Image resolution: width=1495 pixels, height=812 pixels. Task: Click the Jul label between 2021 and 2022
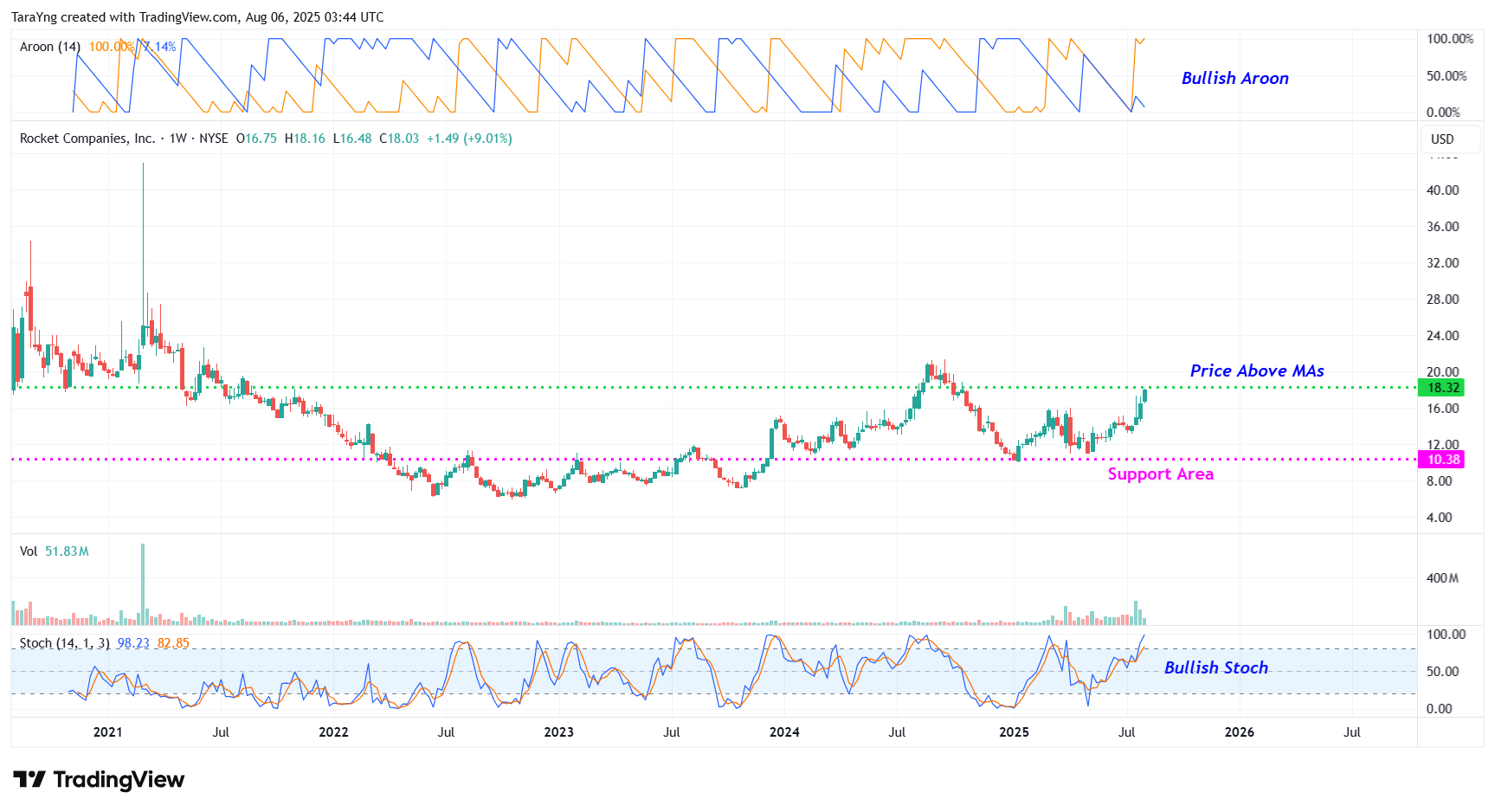click(221, 732)
